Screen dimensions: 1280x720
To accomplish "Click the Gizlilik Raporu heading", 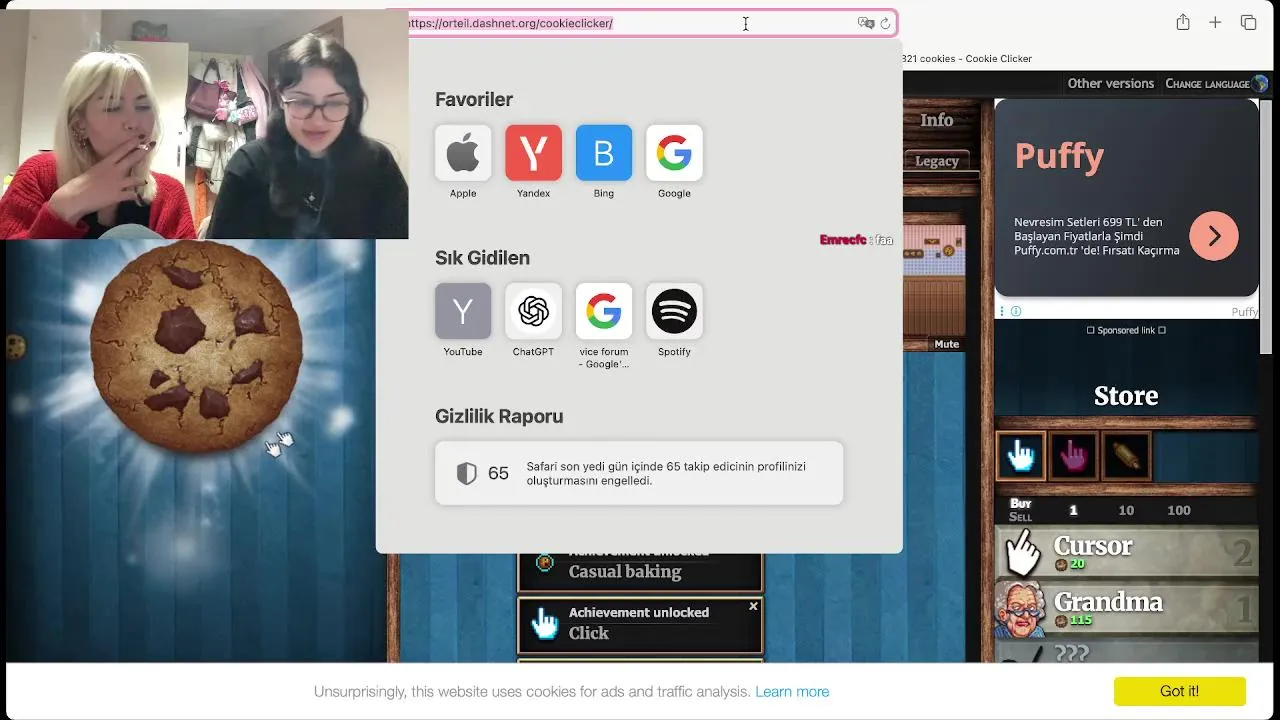I will tap(499, 416).
